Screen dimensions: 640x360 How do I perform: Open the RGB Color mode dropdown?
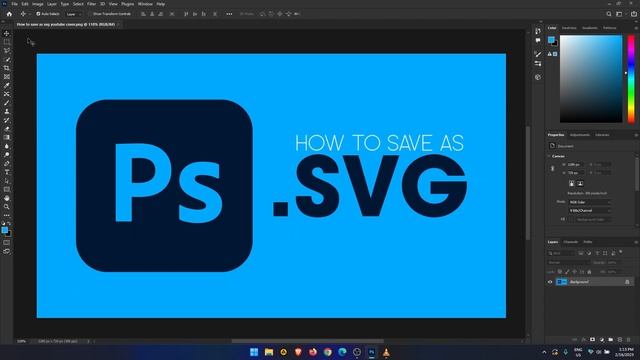point(590,202)
